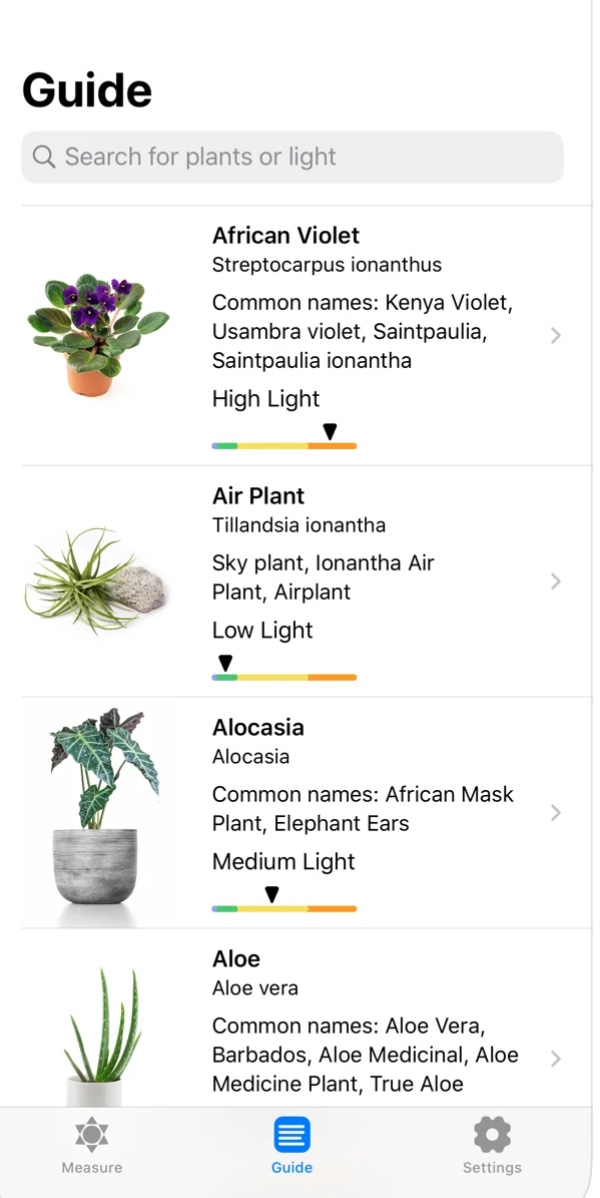Expand African Violet details chevron
The width and height of the screenshot is (600, 1198).
click(556, 336)
